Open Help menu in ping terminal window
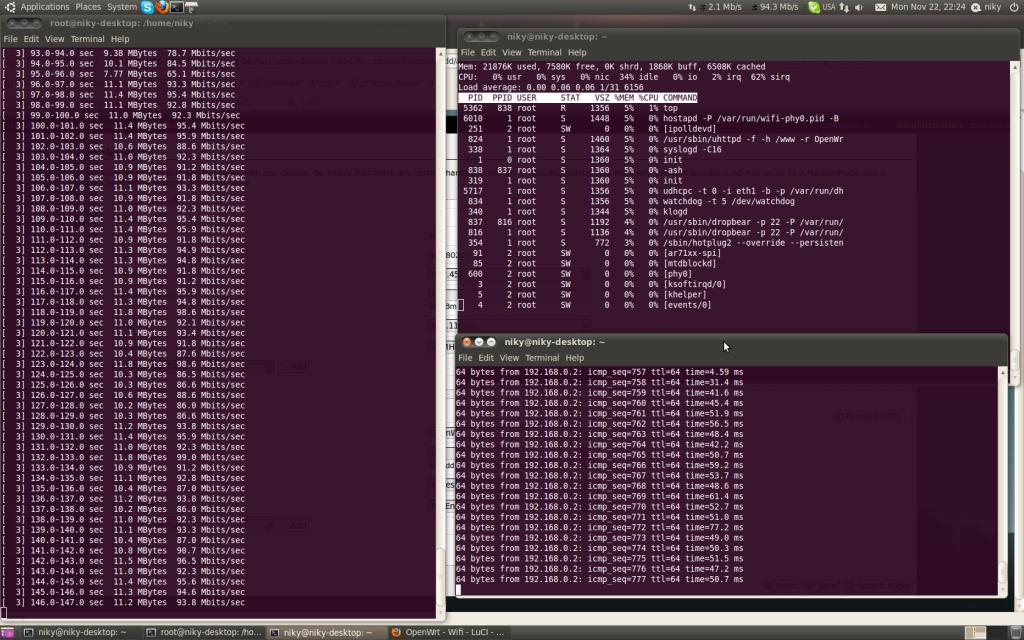1024x640 pixels. (x=574, y=357)
